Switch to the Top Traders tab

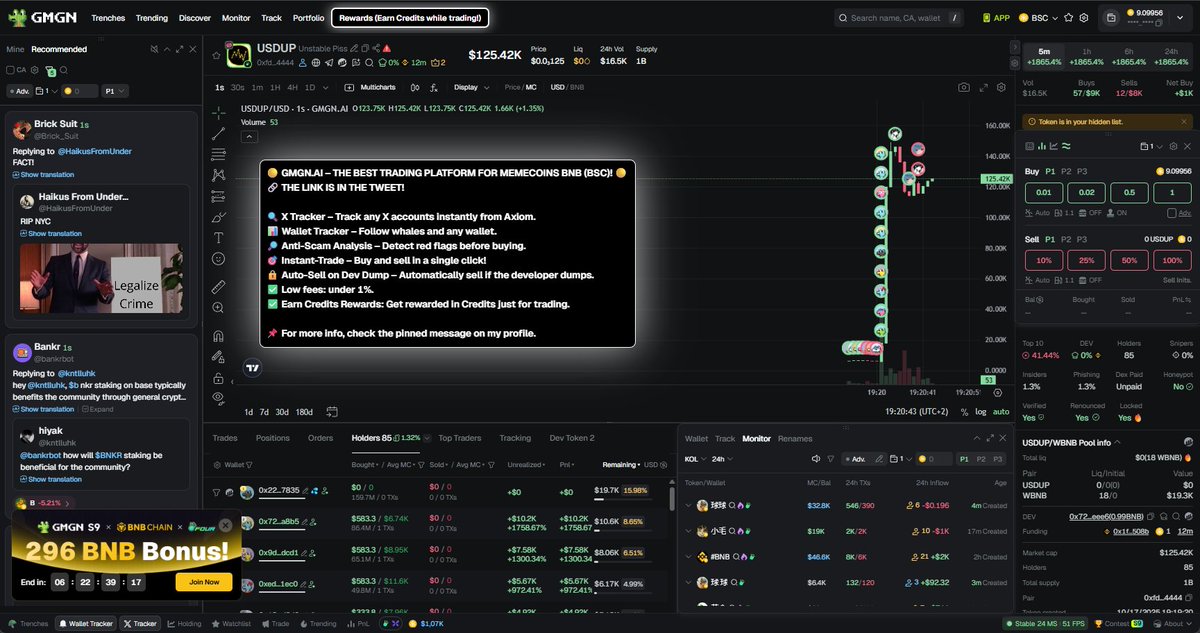tap(460, 438)
